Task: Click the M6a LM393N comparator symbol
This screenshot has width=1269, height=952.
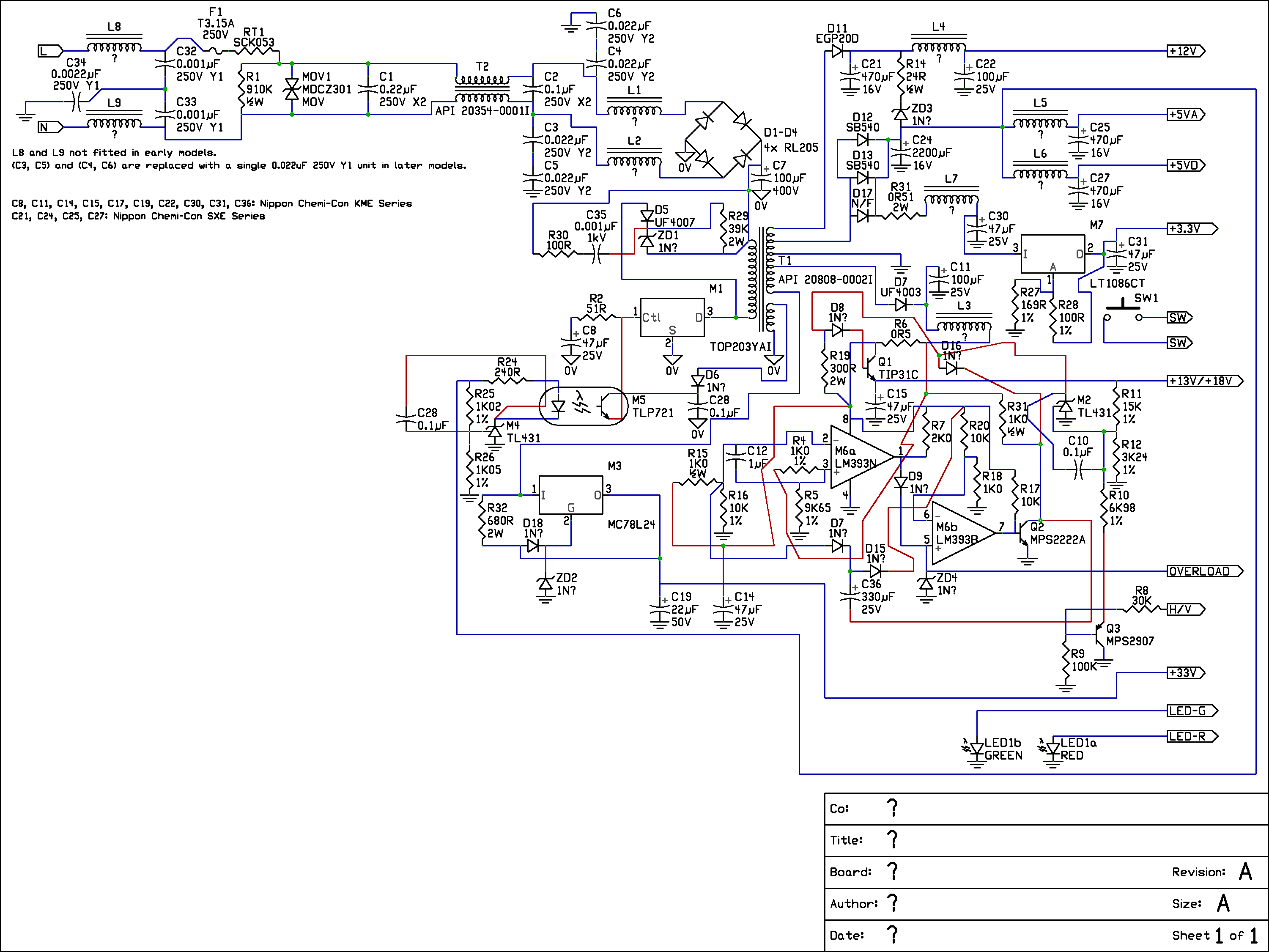Action: coord(863,457)
